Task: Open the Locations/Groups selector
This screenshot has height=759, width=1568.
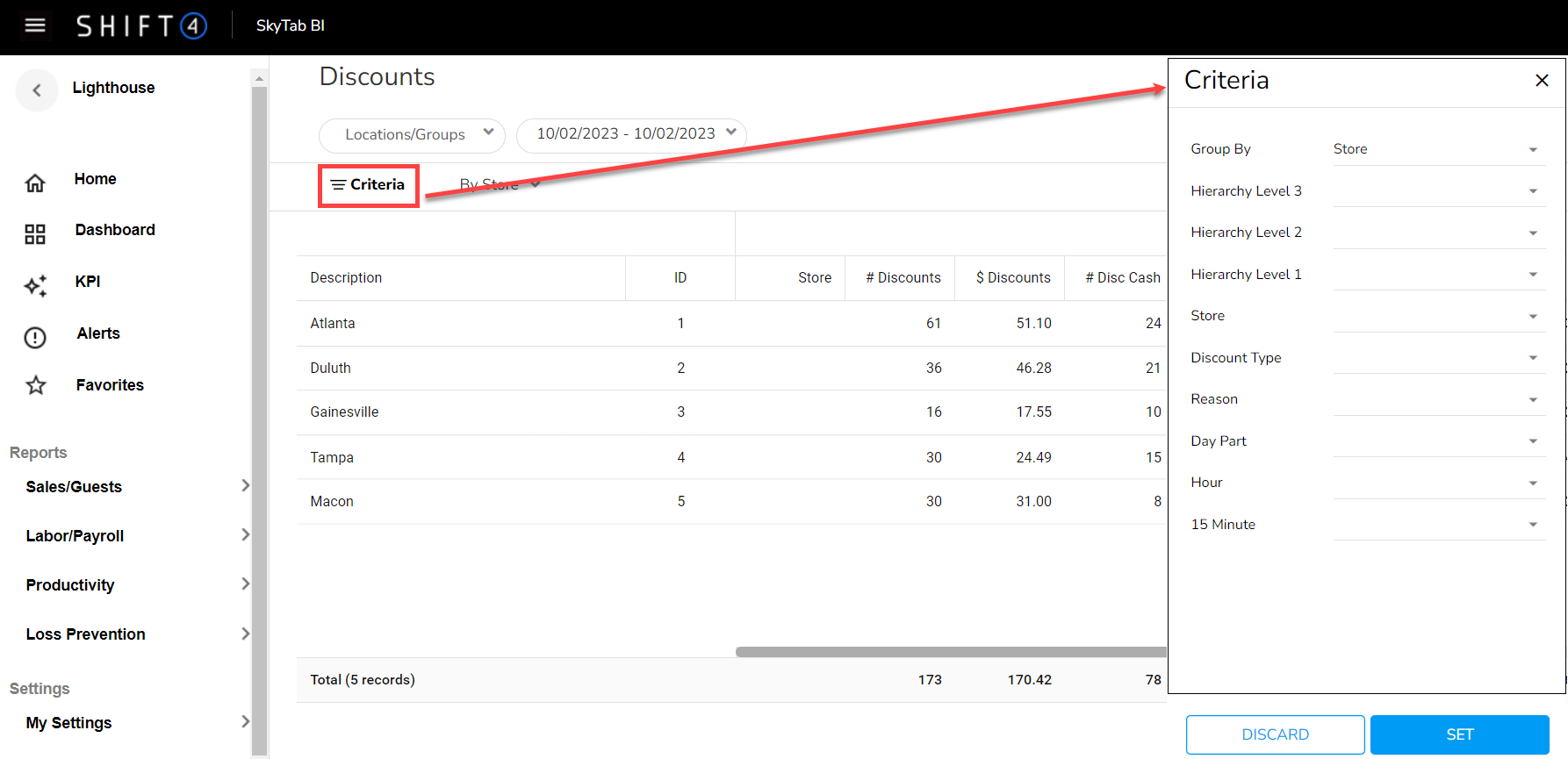Action: [412, 134]
